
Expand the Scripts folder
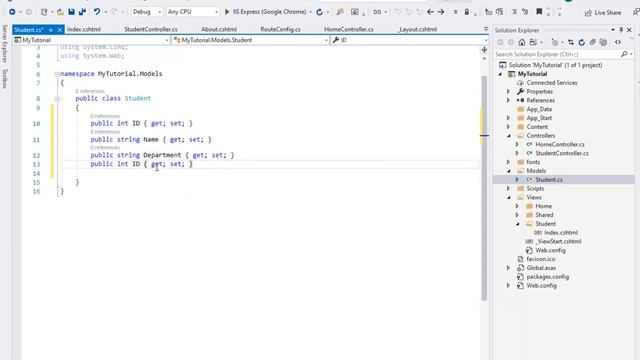(x=509, y=189)
